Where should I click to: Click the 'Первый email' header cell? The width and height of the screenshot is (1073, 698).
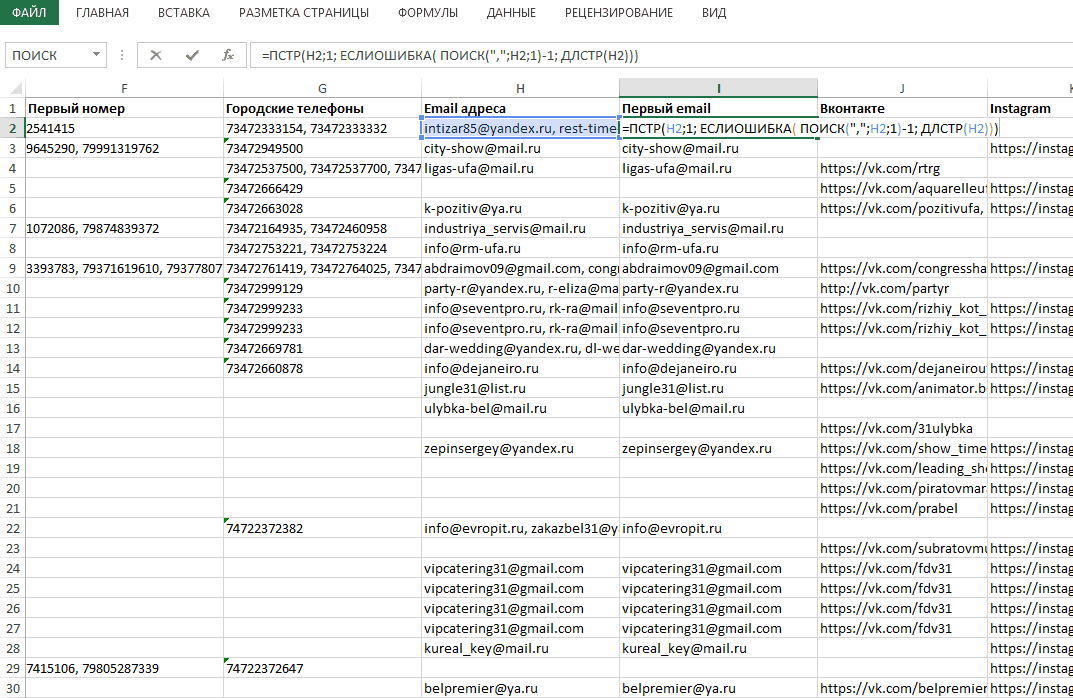tap(719, 108)
